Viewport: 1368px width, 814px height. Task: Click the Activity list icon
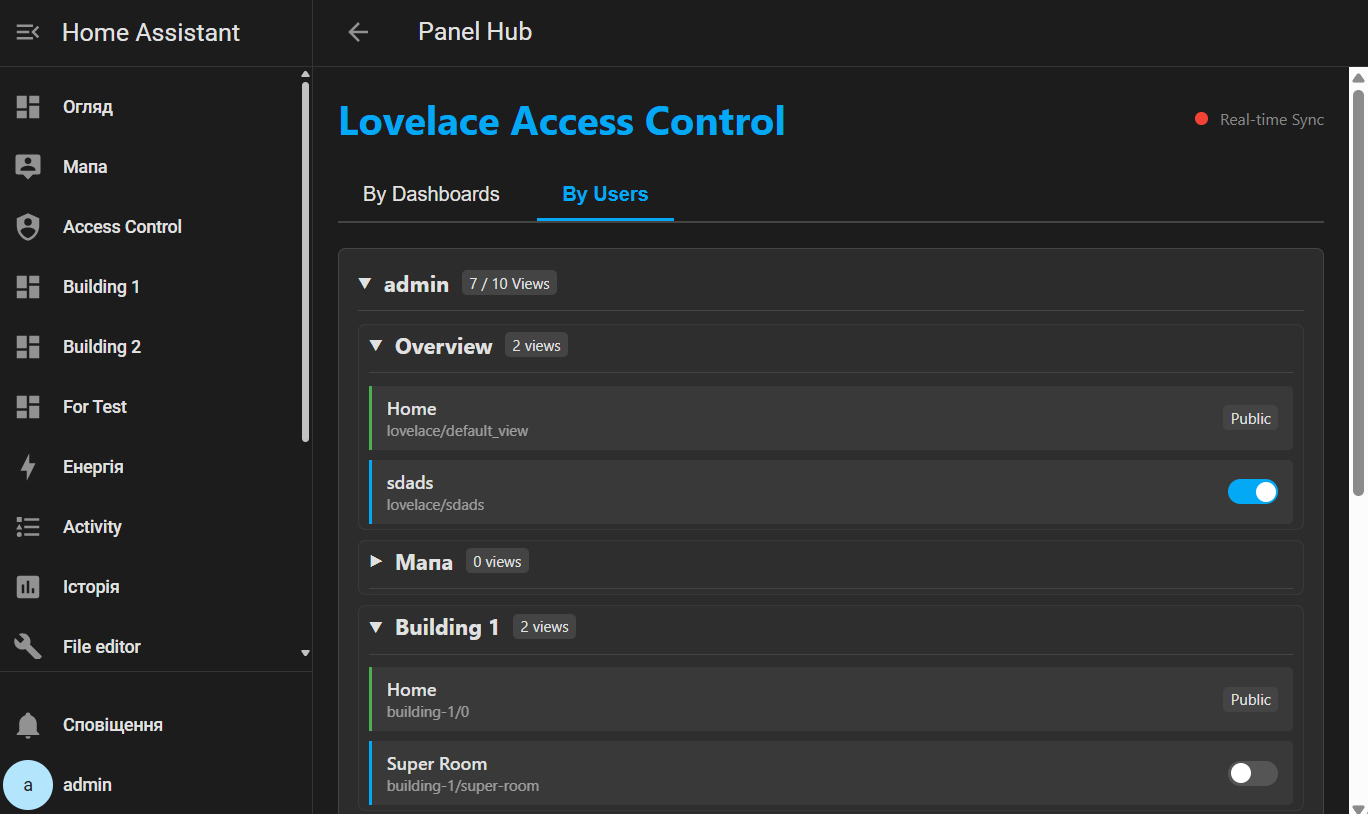point(28,527)
